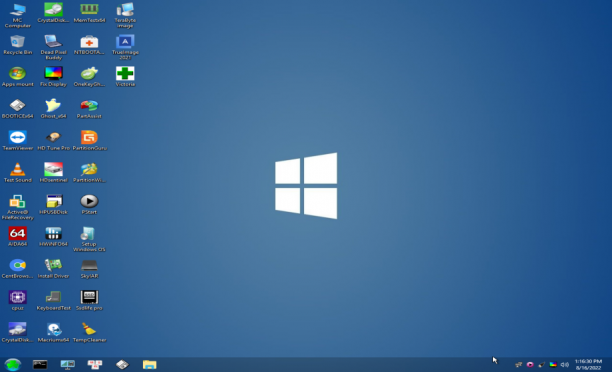The image size is (612, 372).
Task: Click the rainbow display tray icon
Action: 553,365
